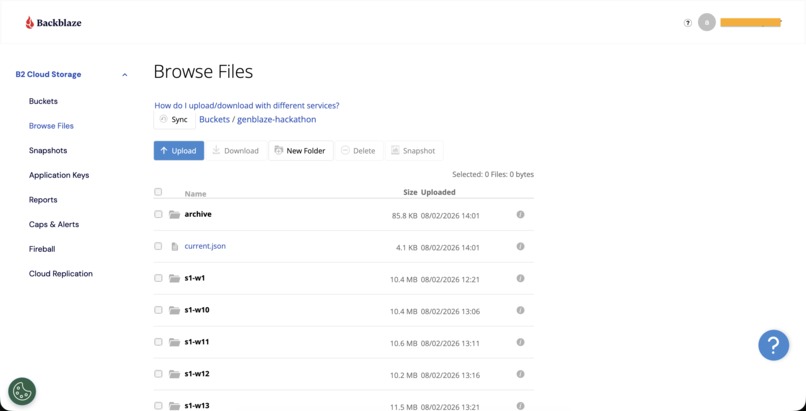Viewport: 806px width, 411px height.
Task: Open the archive folder name
Action: point(198,214)
